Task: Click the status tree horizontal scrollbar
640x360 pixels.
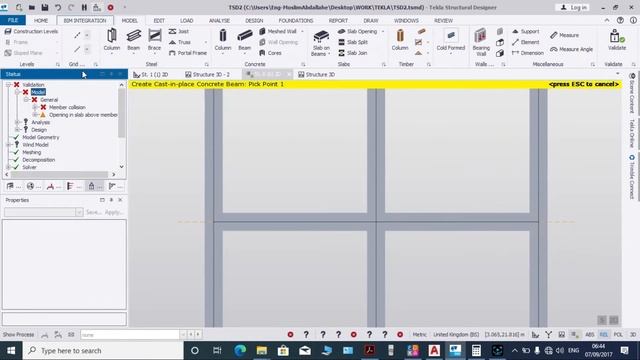Action: tap(60, 174)
